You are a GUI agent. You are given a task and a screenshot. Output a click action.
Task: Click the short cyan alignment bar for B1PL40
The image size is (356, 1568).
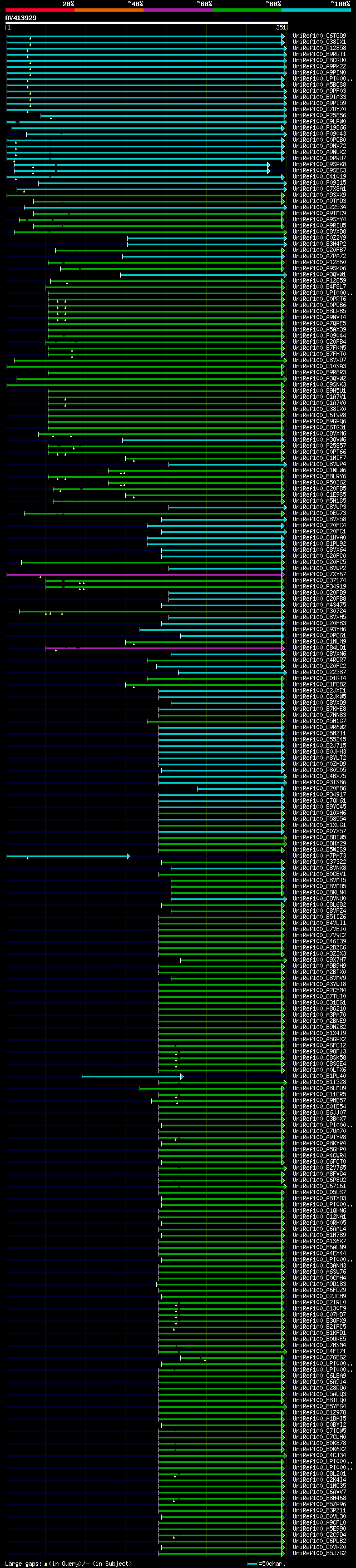[x=132, y=1077]
